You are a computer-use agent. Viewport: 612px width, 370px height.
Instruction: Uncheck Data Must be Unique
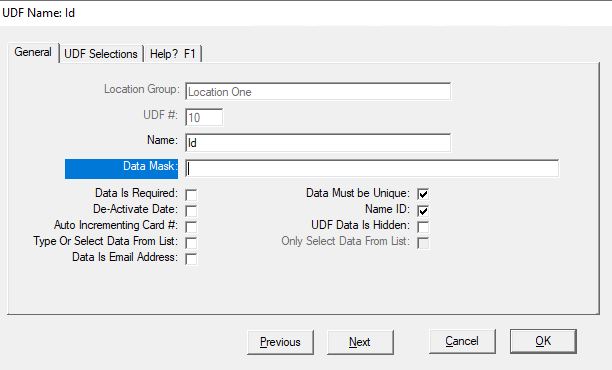(423, 194)
